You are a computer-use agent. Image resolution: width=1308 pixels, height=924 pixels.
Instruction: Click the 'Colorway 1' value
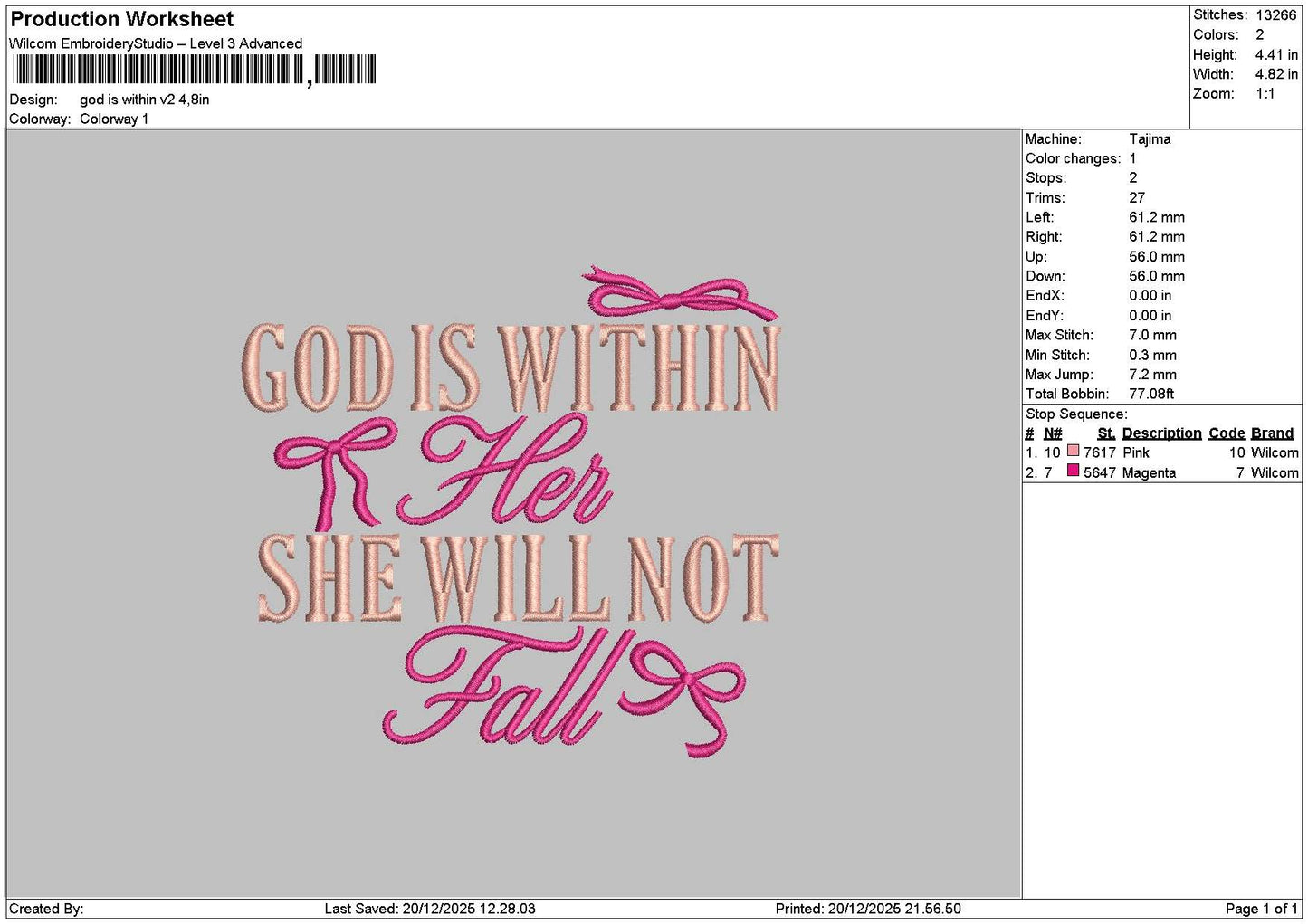coord(114,119)
